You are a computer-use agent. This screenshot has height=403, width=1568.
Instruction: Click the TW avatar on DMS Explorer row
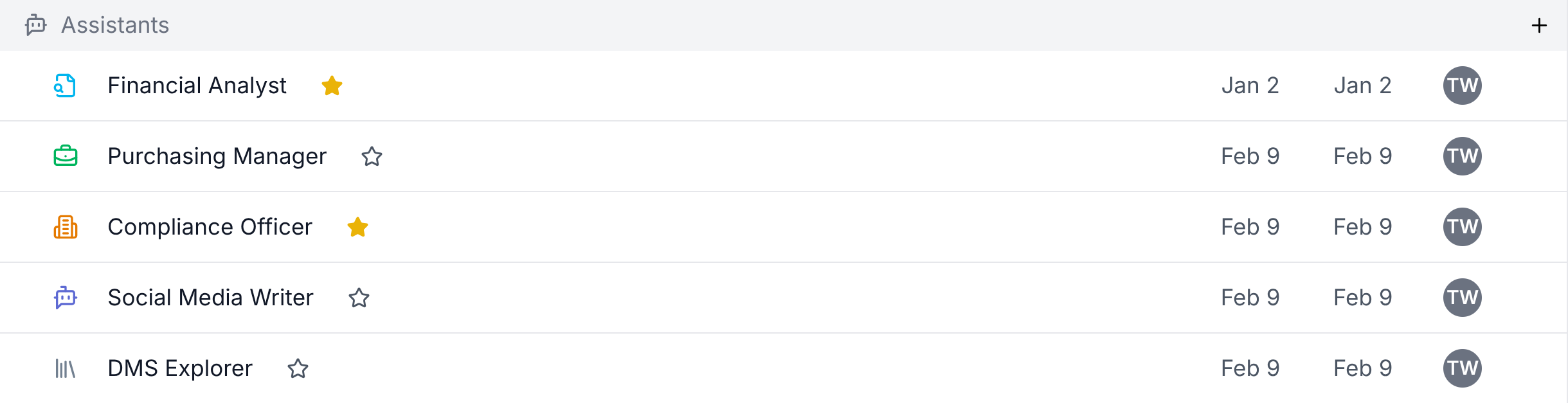point(1462,368)
